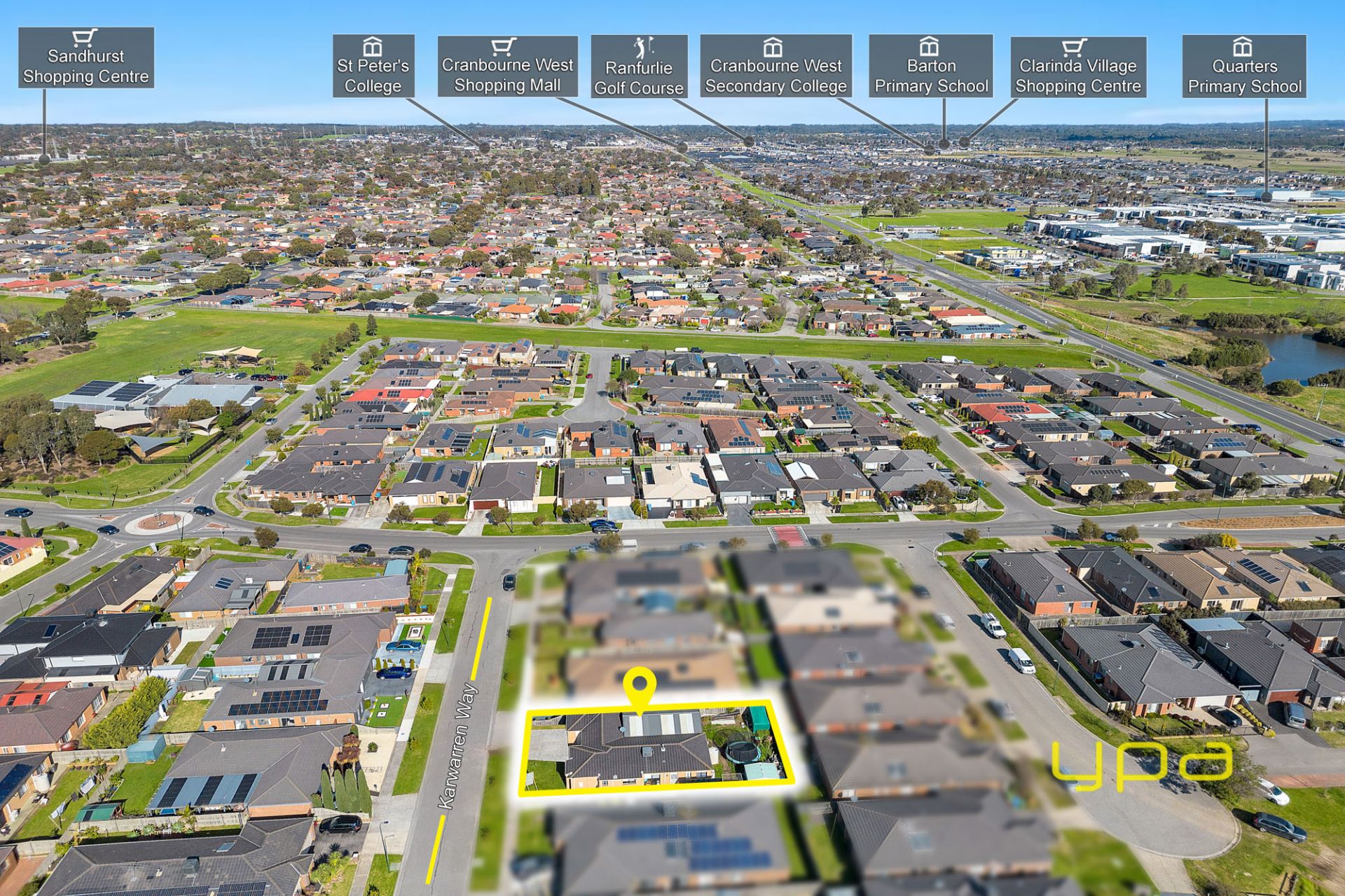
Task: Click the Quarters Primary School label text
Action: point(1244,76)
